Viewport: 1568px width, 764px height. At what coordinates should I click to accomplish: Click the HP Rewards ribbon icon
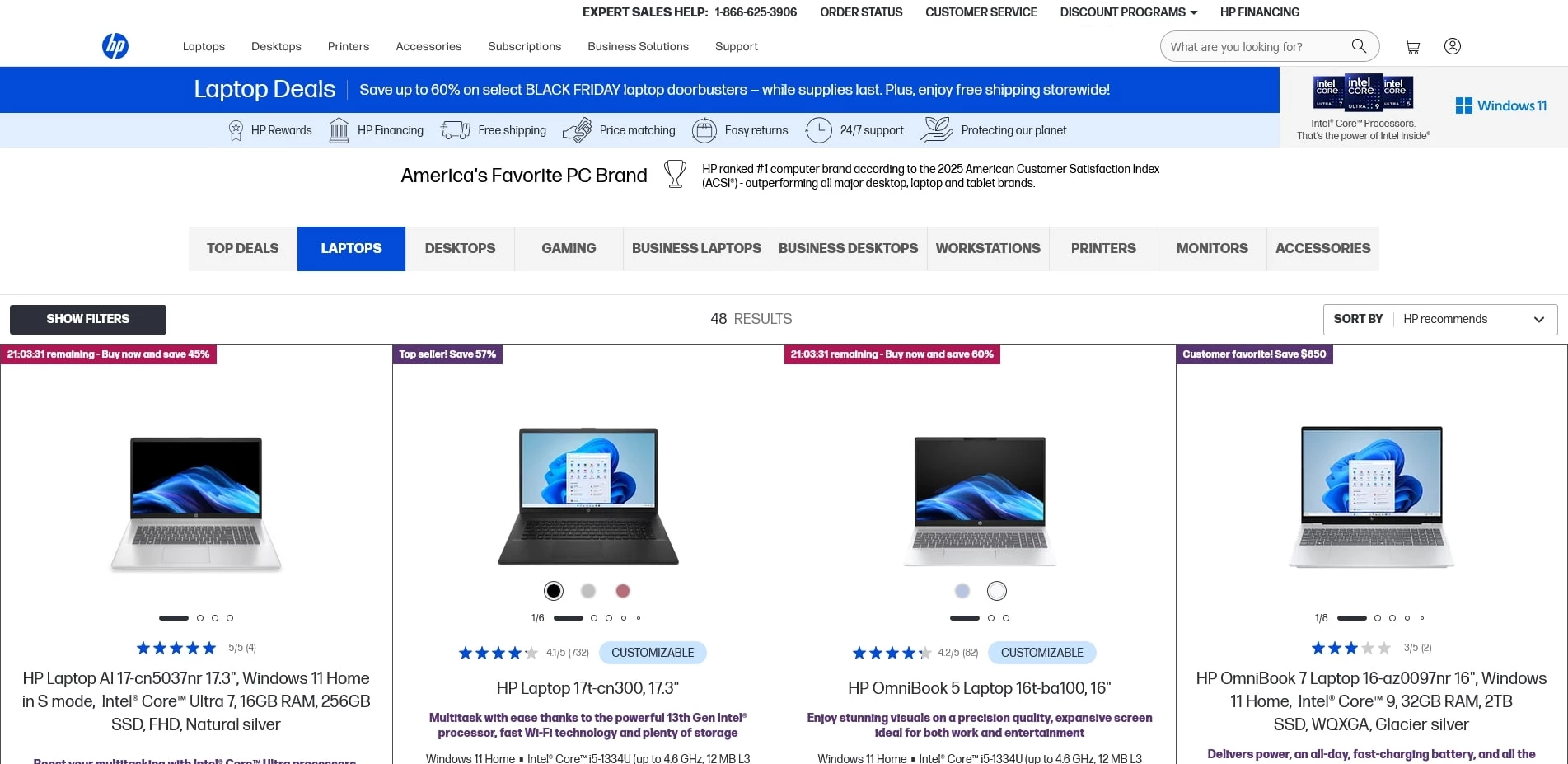pyautogui.click(x=236, y=130)
